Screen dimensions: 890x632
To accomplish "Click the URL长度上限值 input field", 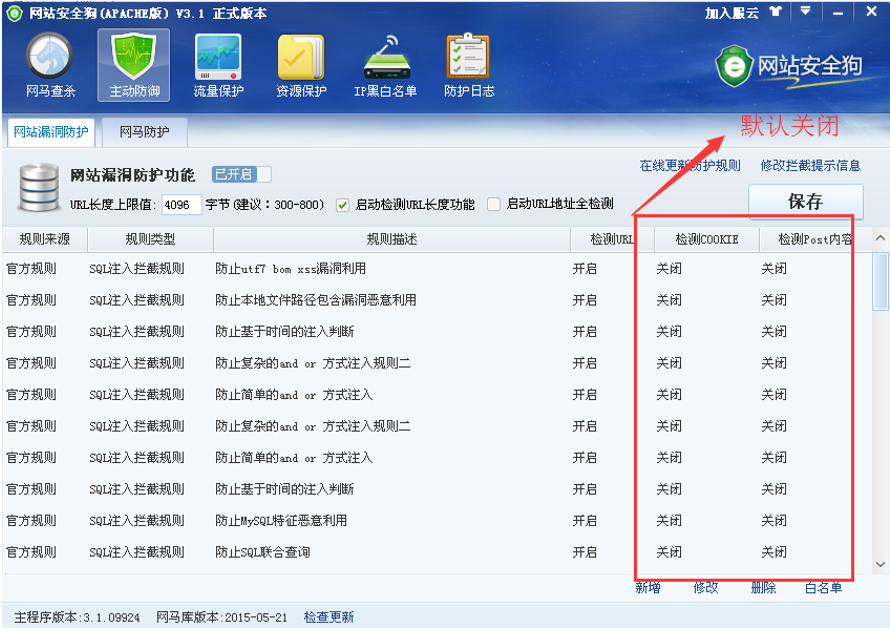I will click(x=181, y=205).
